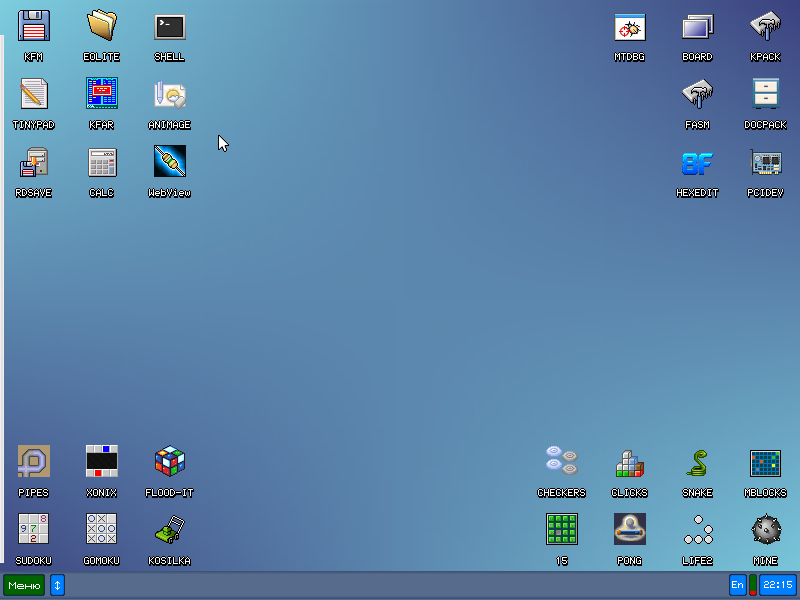
Task: Open the MINE minesweeper icon
Action: 765,529
